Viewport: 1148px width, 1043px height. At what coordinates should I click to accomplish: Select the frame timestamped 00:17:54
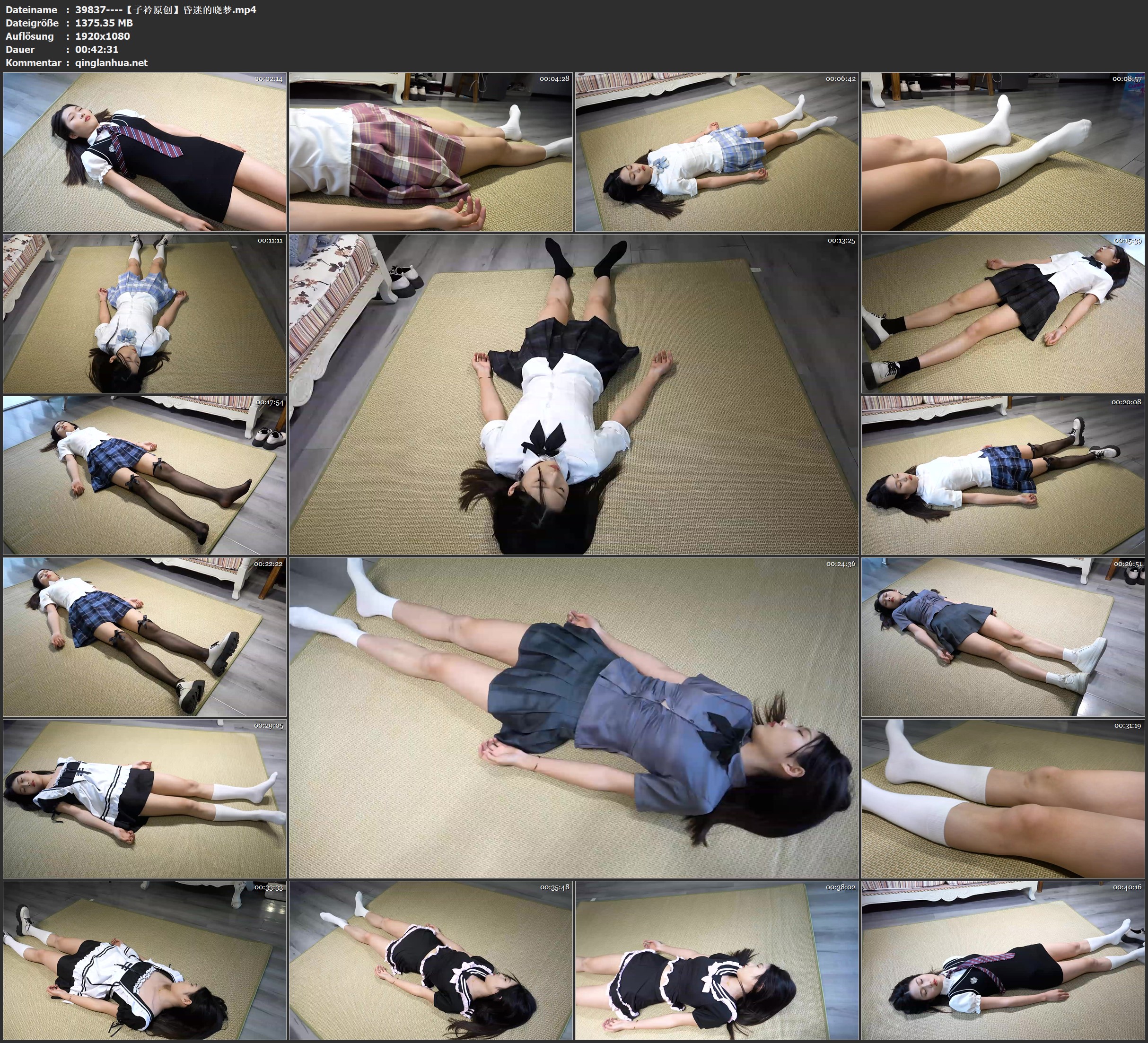145,475
